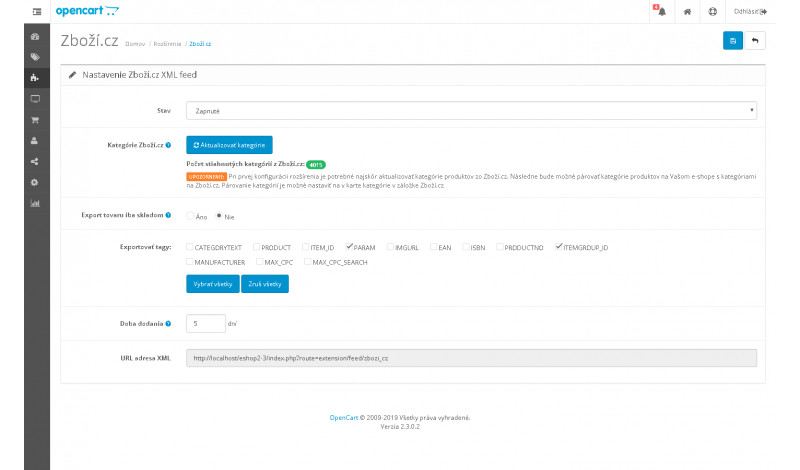This screenshot has height=470, width=800.
Task: Log out via Odhlásiť link
Action: (750, 11)
